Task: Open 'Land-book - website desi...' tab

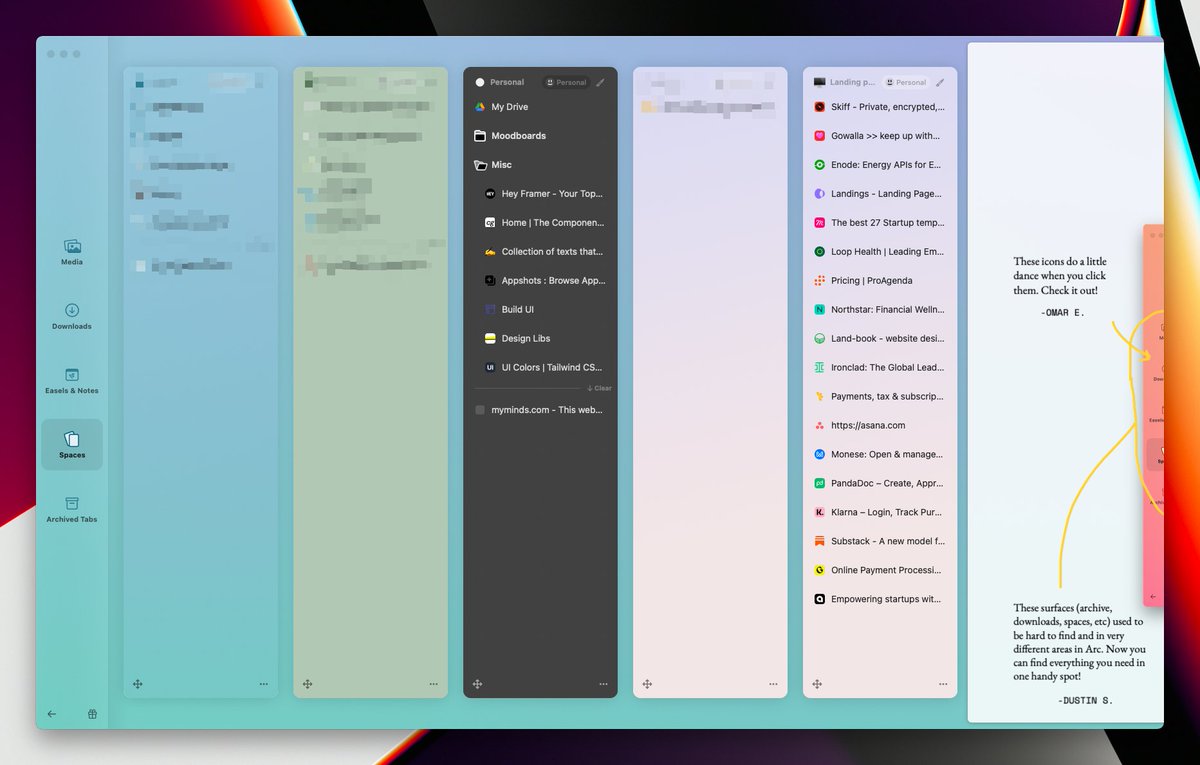Action: click(x=880, y=339)
